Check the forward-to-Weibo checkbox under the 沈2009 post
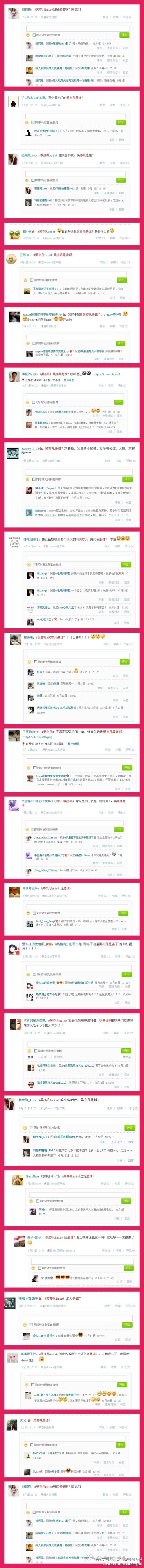Image resolution: width=144 pixels, height=1568 pixels. 31,1445
